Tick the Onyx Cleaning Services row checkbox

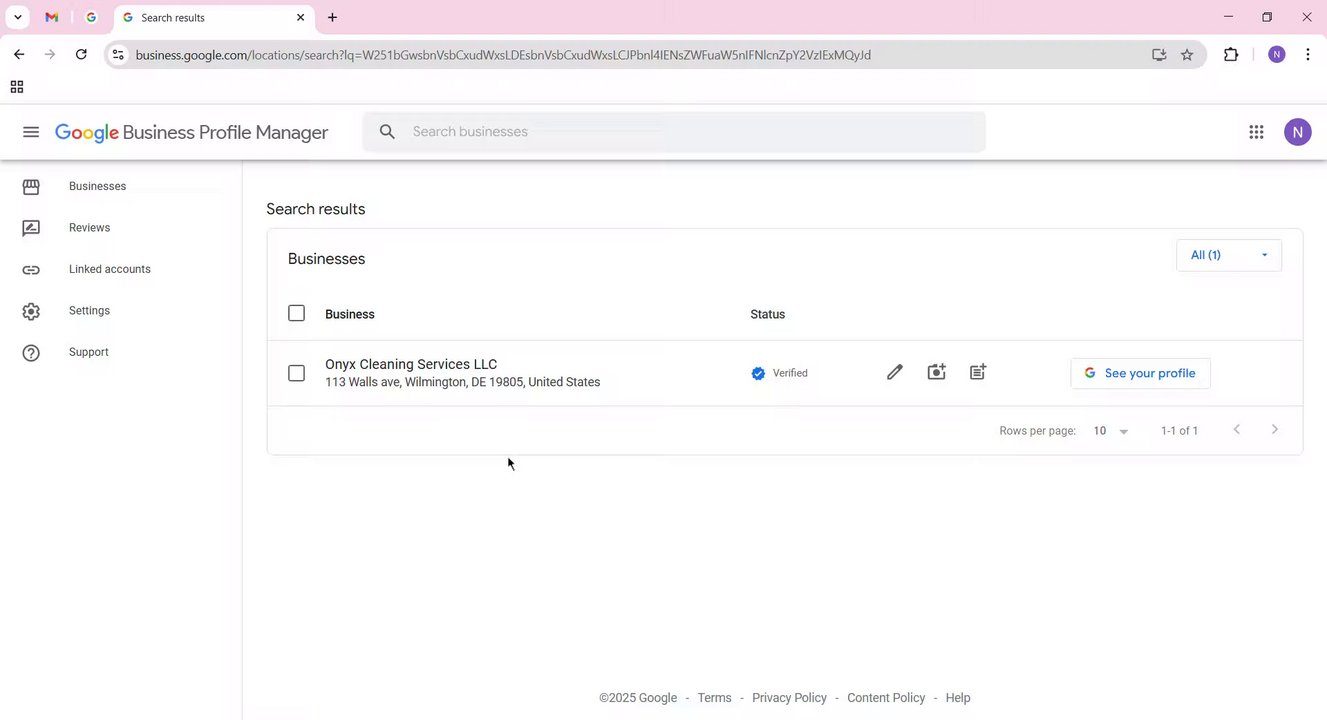pyautogui.click(x=296, y=374)
